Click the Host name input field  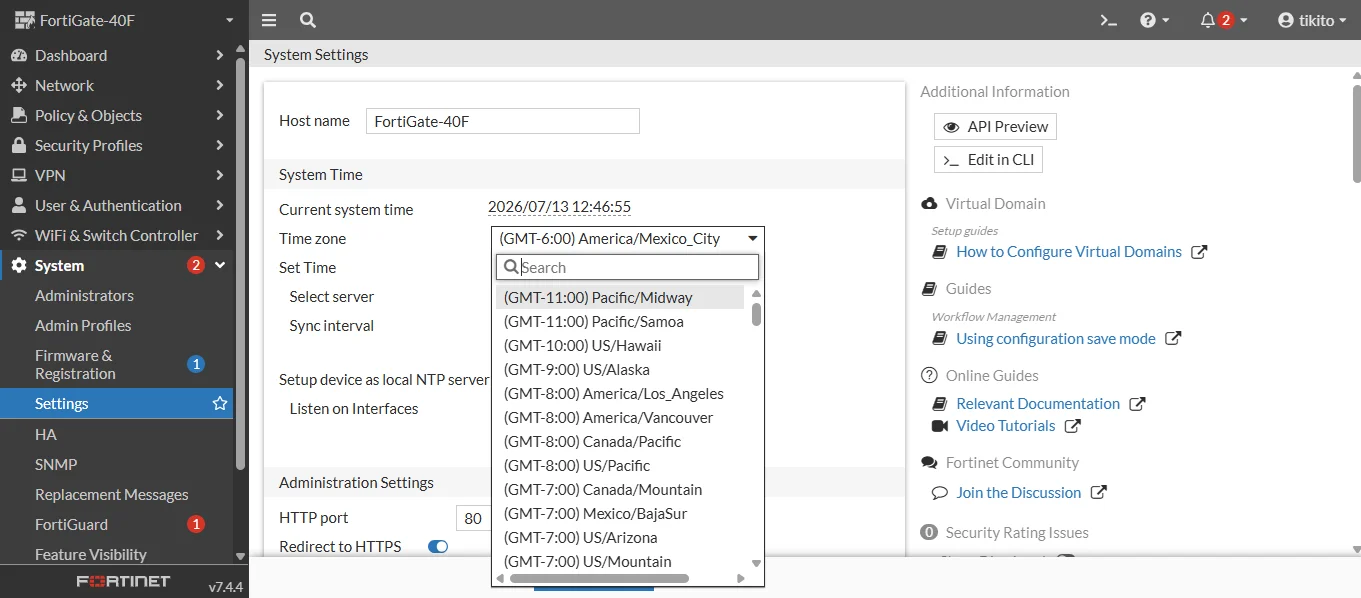click(503, 122)
